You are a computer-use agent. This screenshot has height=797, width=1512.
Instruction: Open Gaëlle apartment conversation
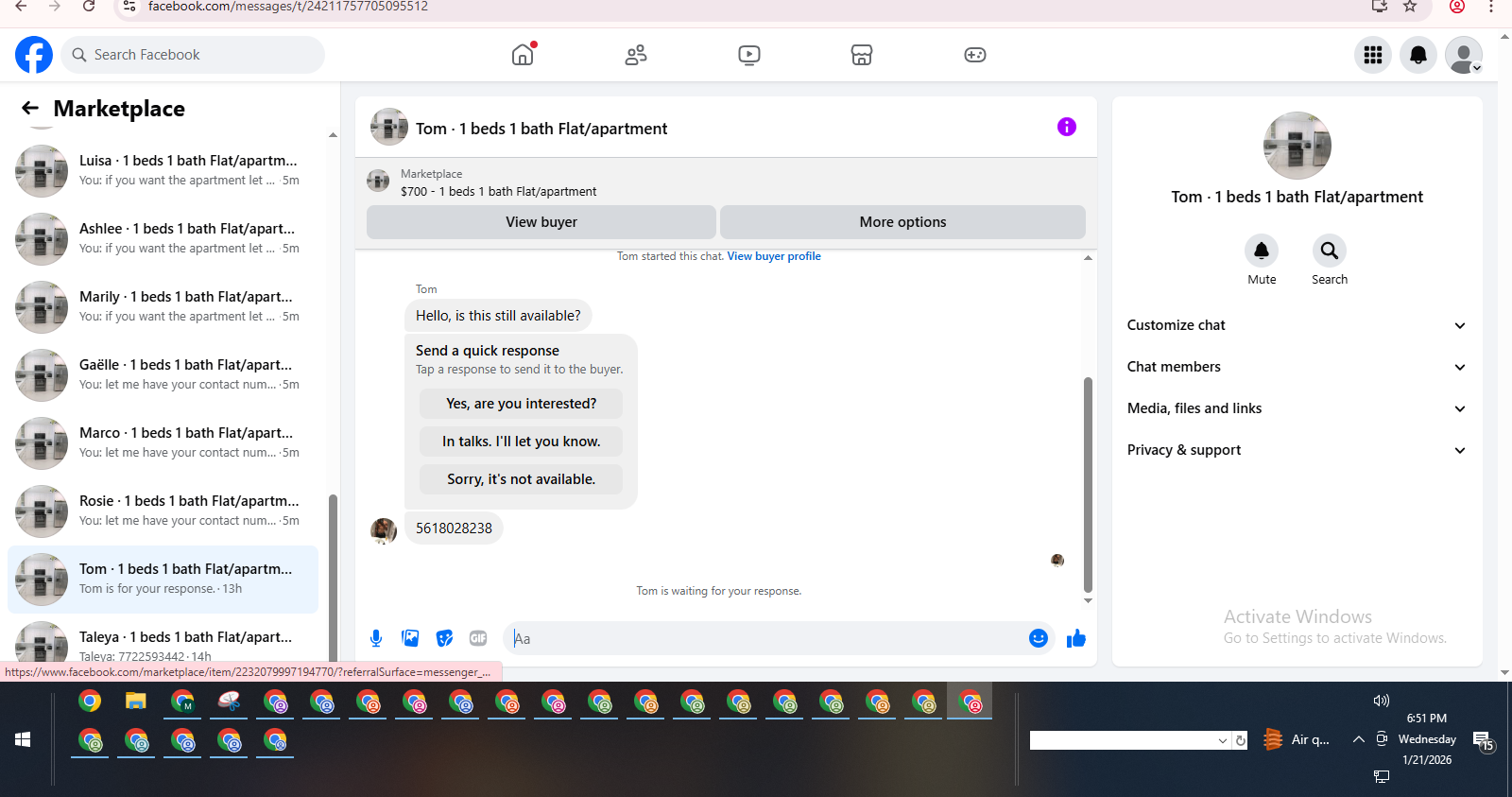click(163, 375)
